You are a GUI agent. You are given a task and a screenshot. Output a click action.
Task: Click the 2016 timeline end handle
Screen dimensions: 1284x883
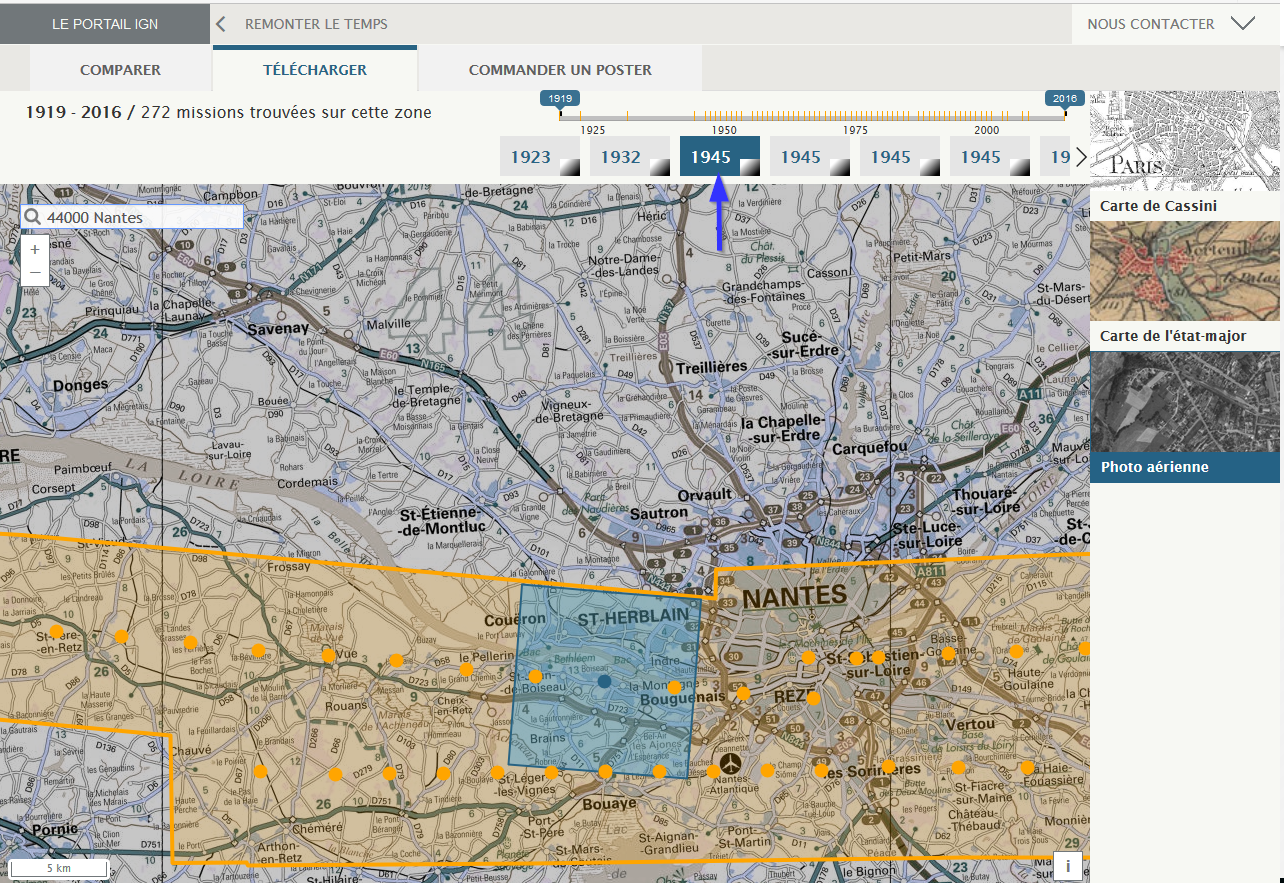(x=1065, y=99)
